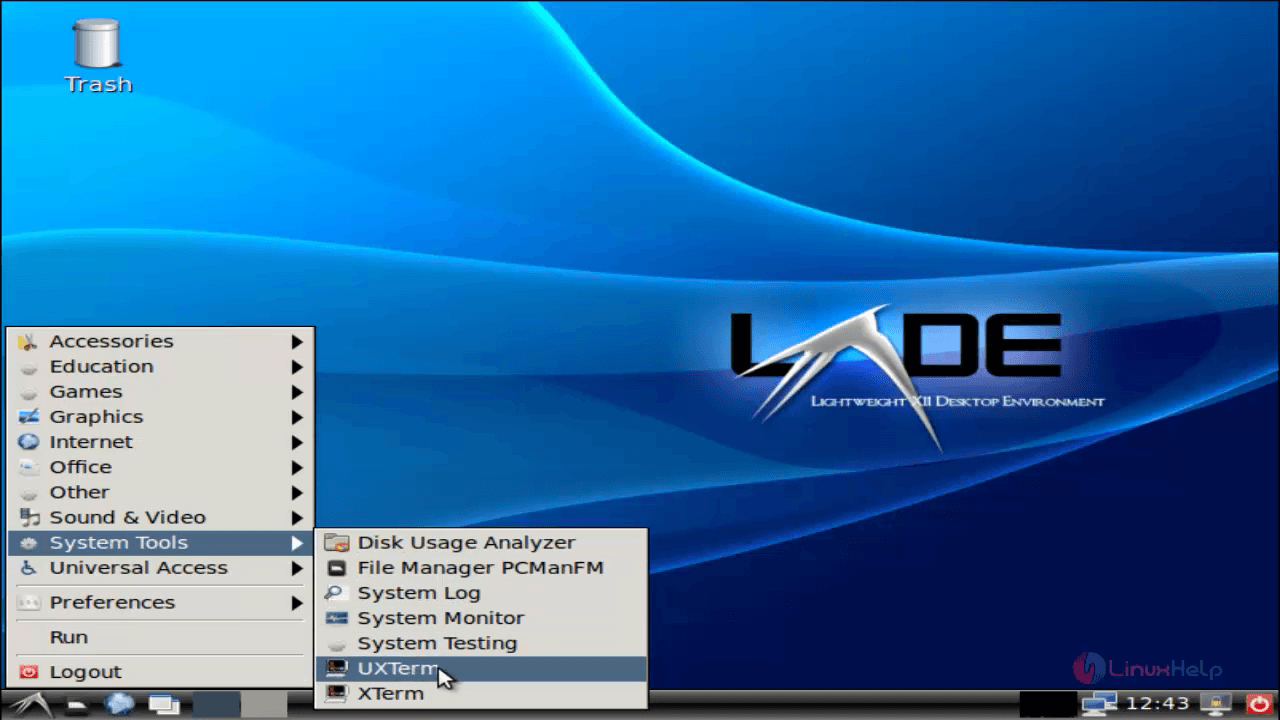Viewport: 1280px width, 720px height.
Task: Expand the Preferences submenu arrow
Action: [297, 603]
